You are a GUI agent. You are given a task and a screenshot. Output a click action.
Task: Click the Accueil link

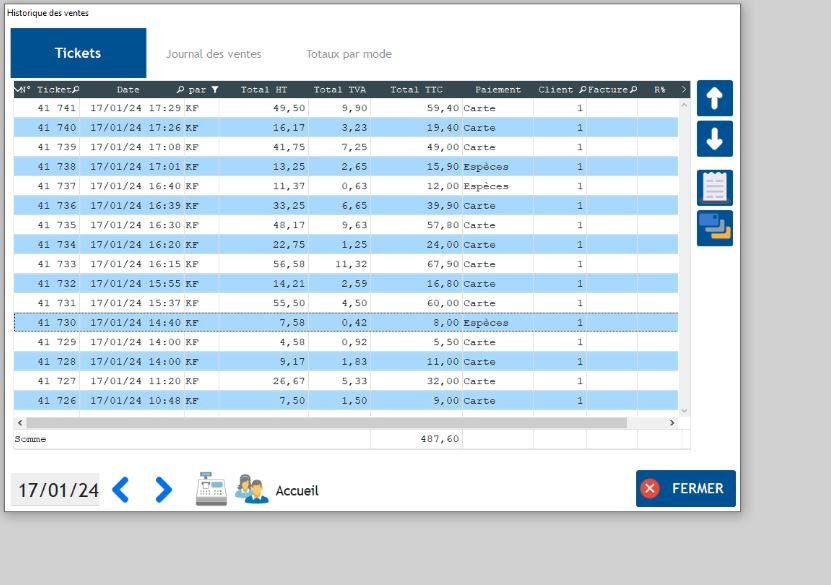tap(296, 490)
